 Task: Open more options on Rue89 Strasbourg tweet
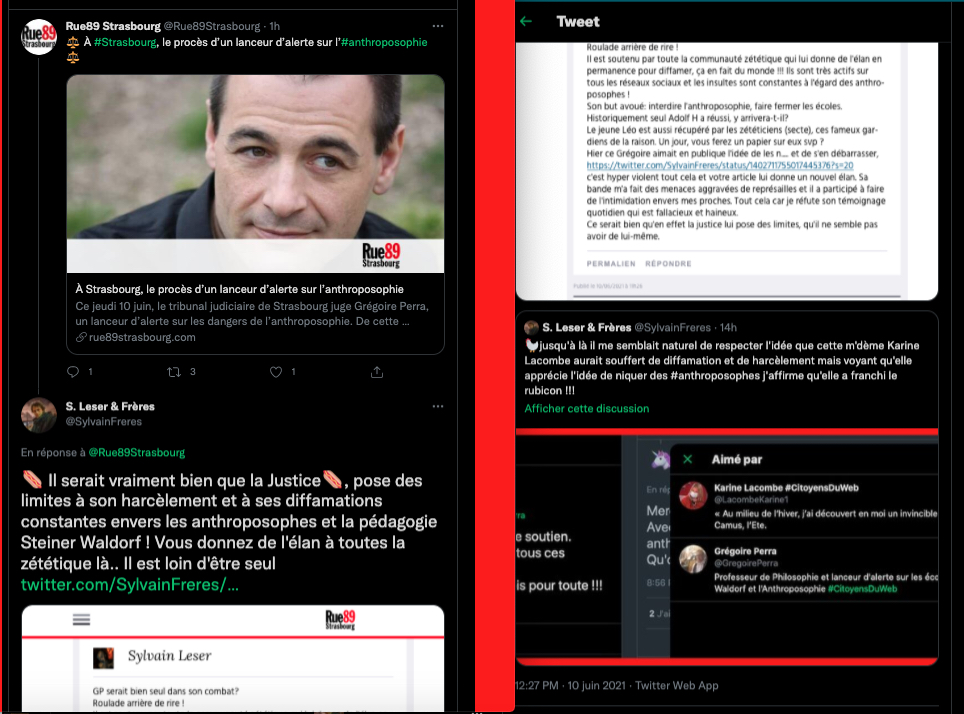point(437,24)
